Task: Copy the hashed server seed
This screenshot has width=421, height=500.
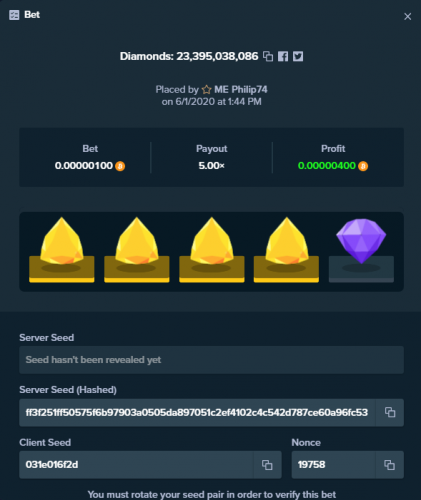Action: [x=390, y=412]
